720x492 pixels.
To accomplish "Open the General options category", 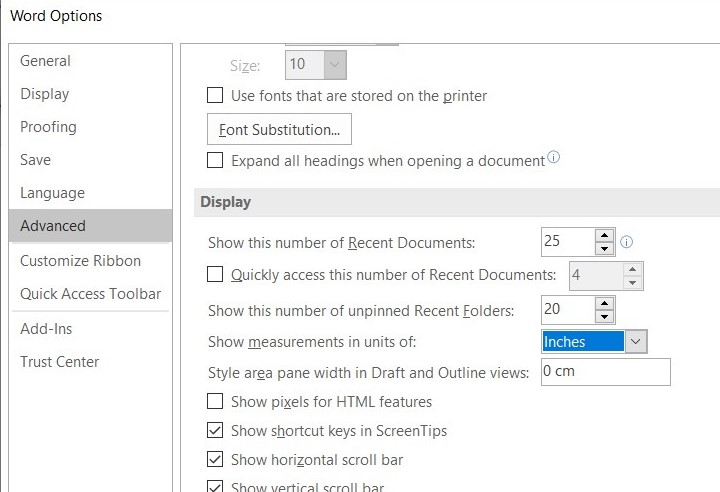I will click(x=90, y=61).
